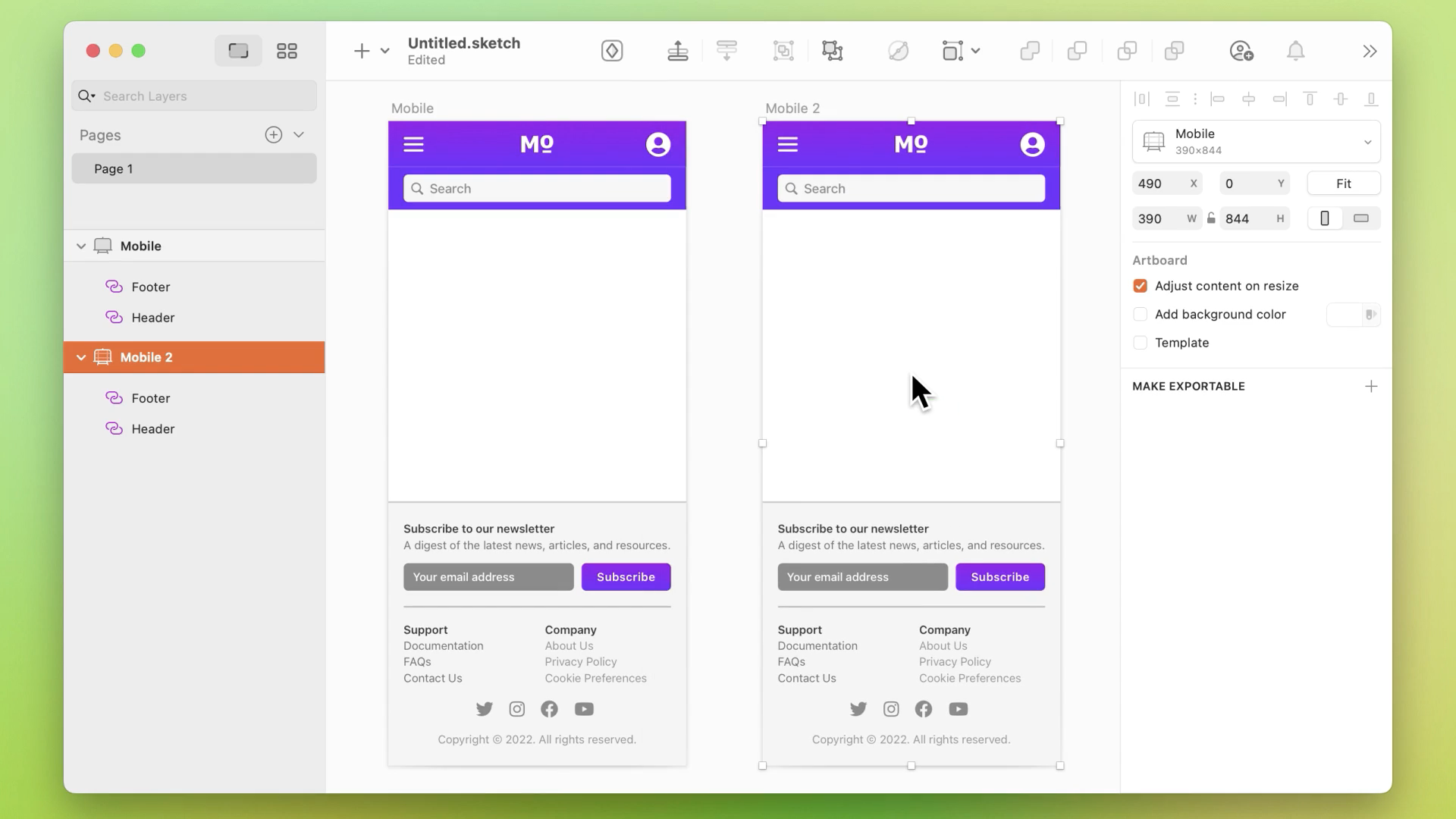1456x819 pixels.
Task: Collapse the Mobile 2 layer group
Action: pyautogui.click(x=80, y=357)
